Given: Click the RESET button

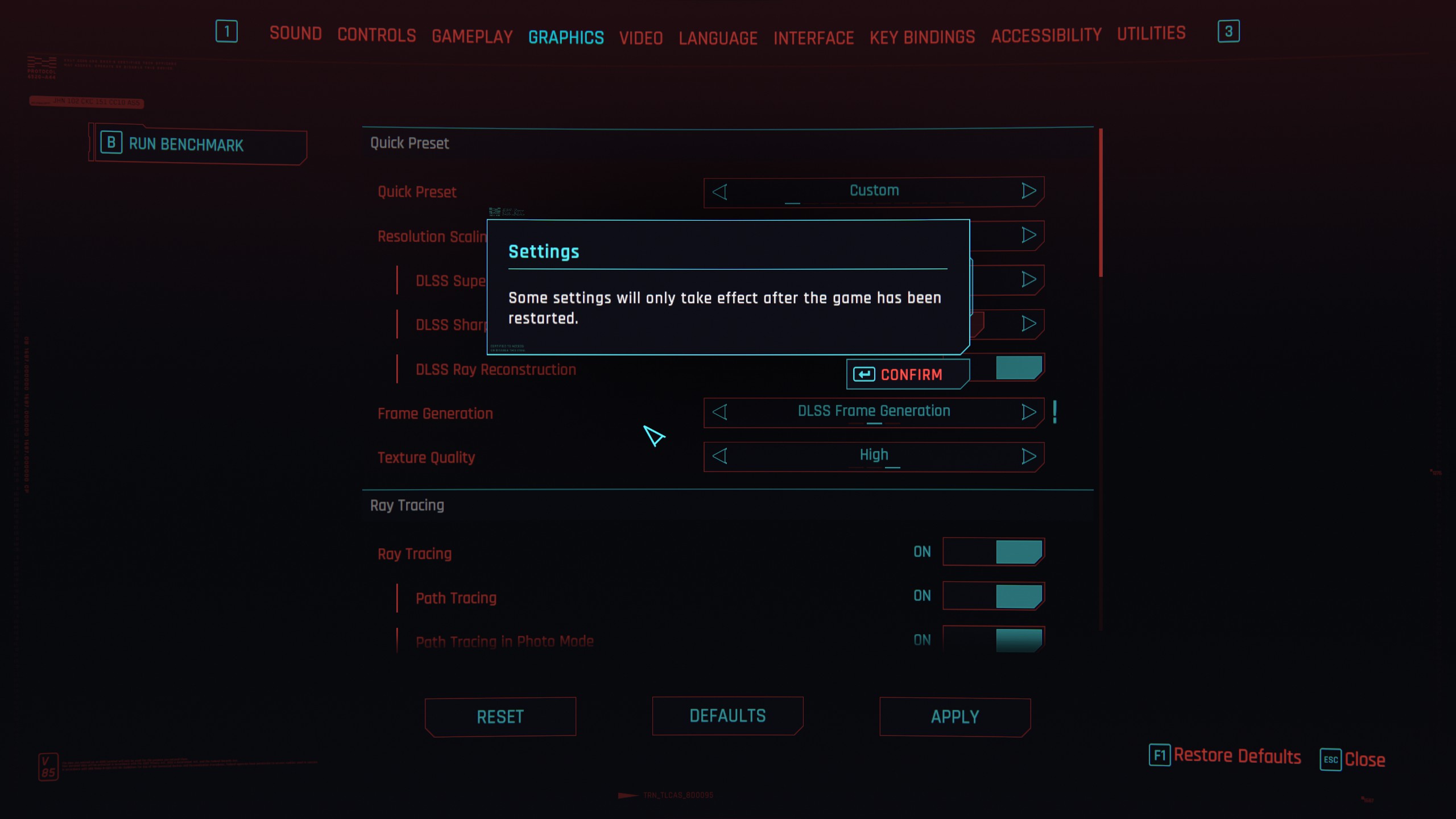Looking at the screenshot, I should click(499, 717).
